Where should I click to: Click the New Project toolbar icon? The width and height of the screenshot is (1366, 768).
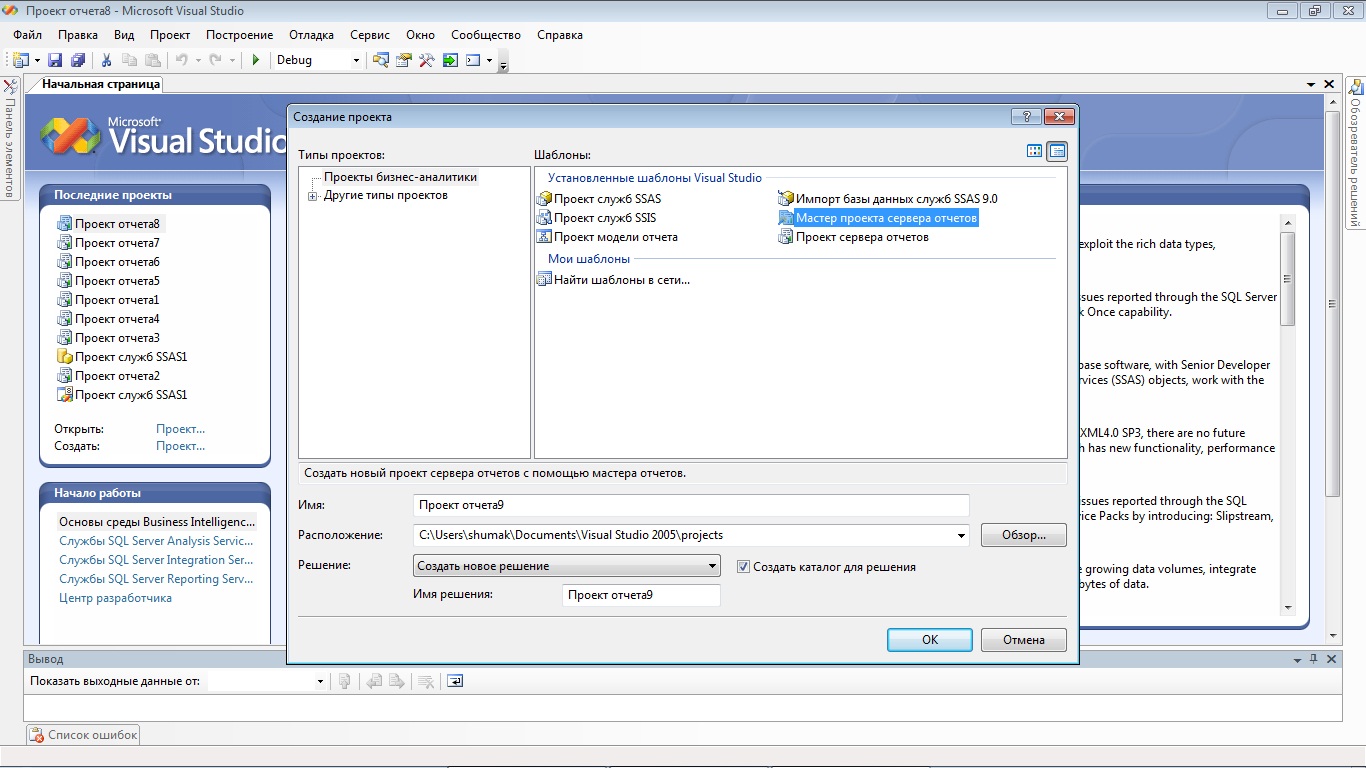coord(20,60)
